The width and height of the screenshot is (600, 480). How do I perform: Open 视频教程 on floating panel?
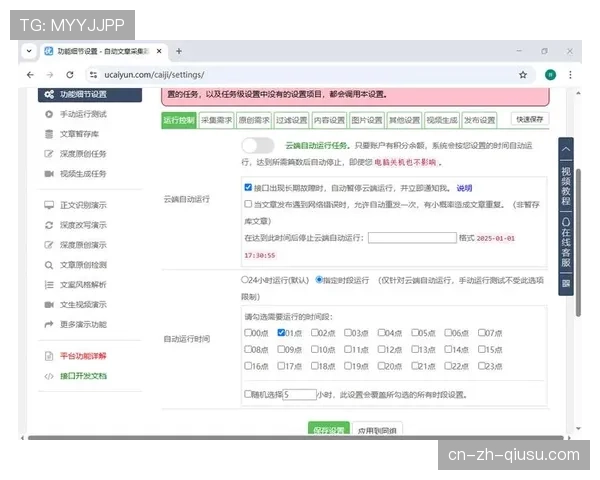coord(566,186)
